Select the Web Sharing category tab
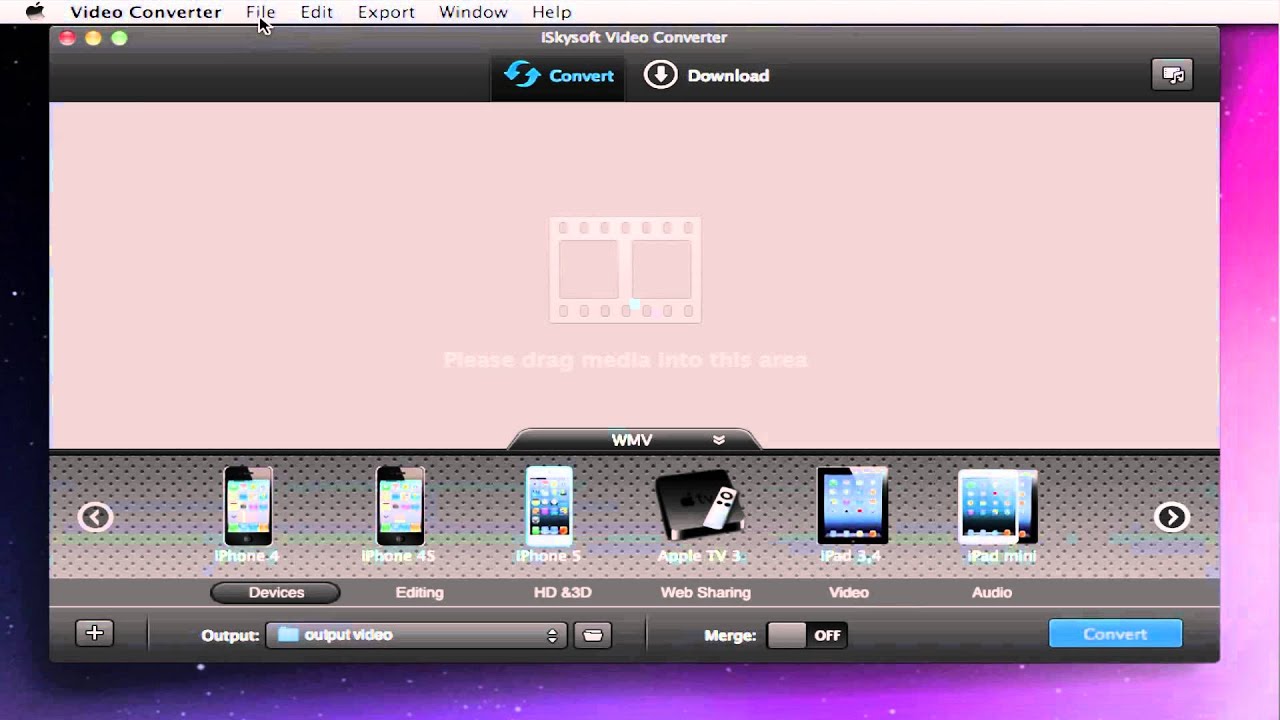 click(x=705, y=592)
